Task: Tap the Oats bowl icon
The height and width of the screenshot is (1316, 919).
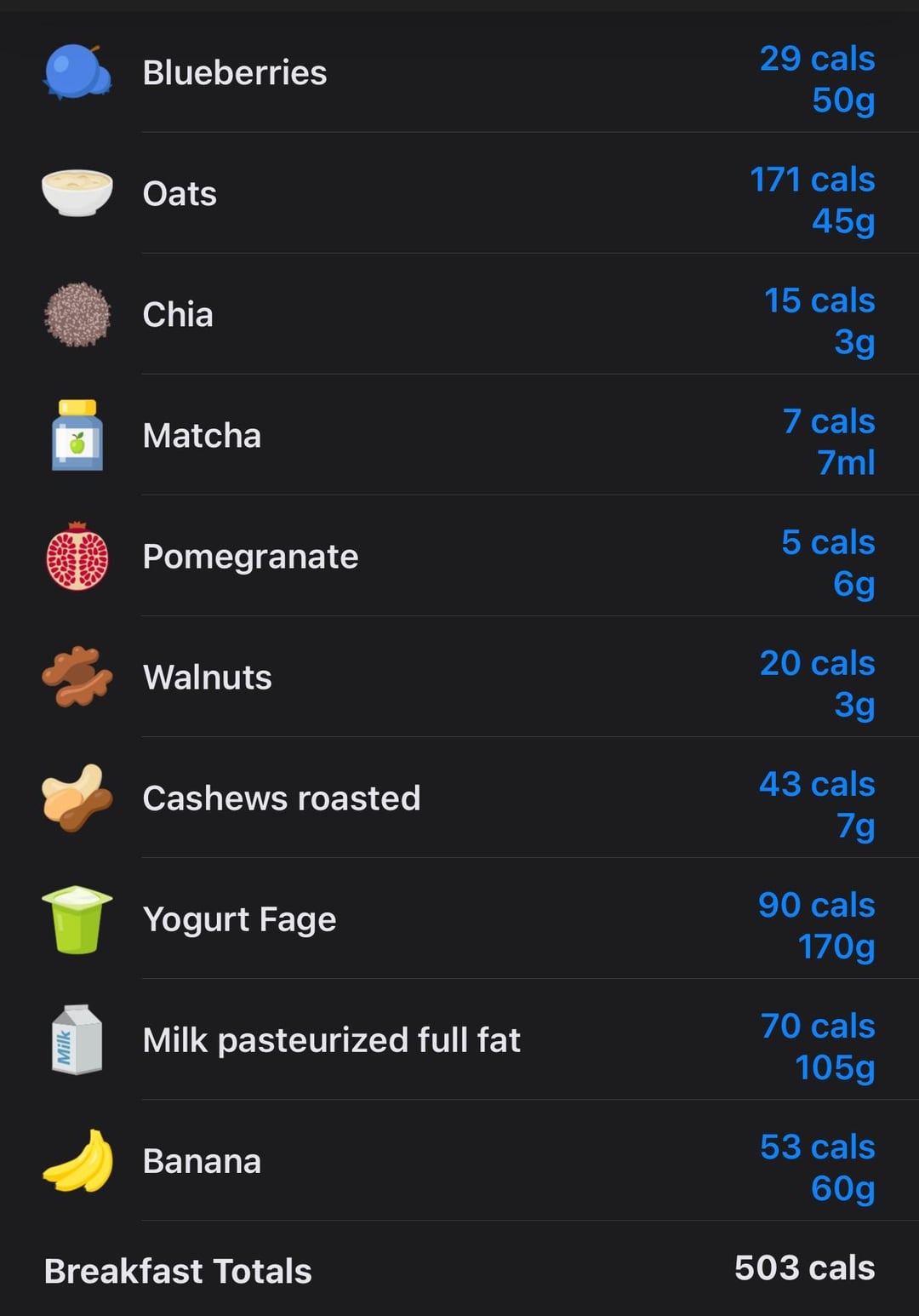Action: pyautogui.click(x=77, y=193)
